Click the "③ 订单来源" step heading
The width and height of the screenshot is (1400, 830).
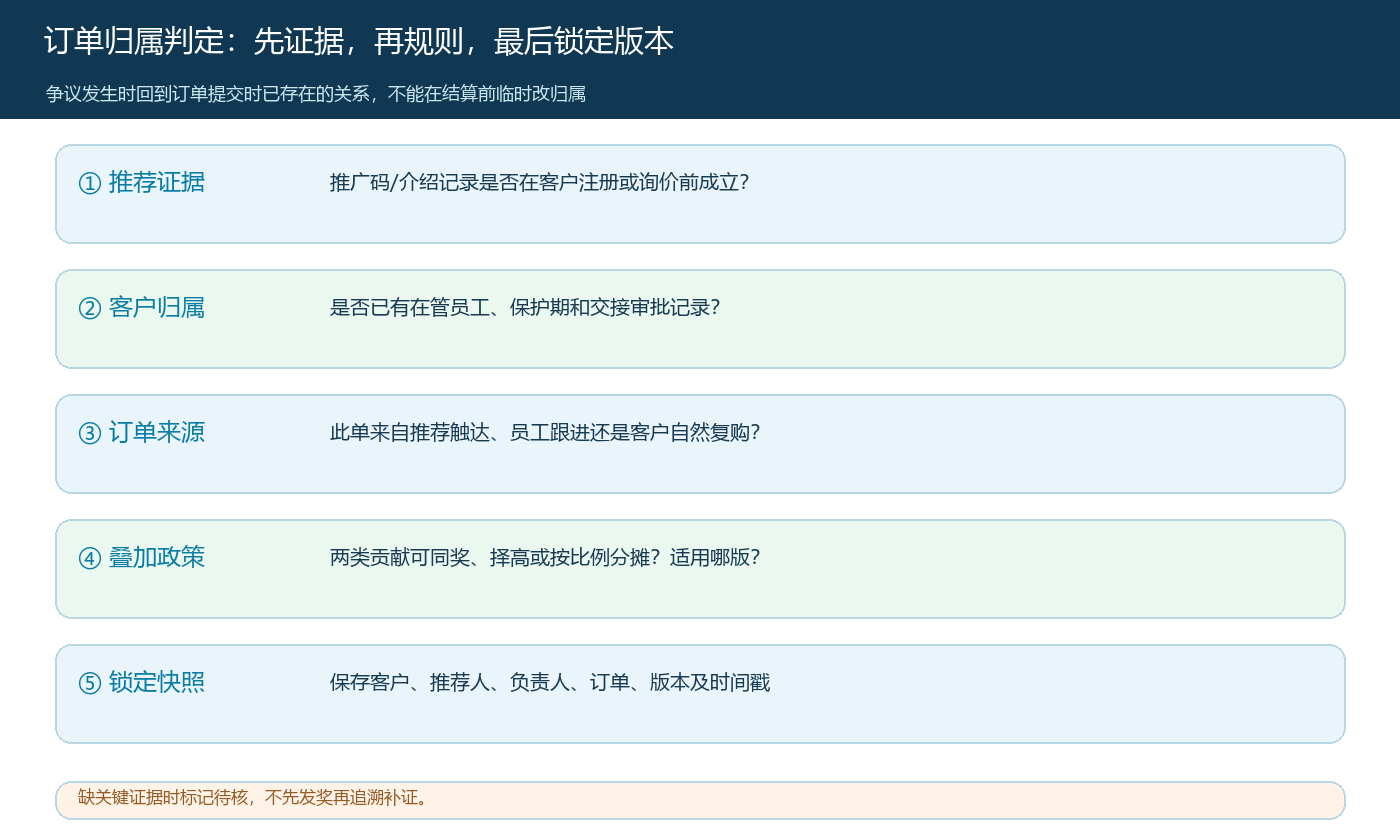tap(142, 432)
